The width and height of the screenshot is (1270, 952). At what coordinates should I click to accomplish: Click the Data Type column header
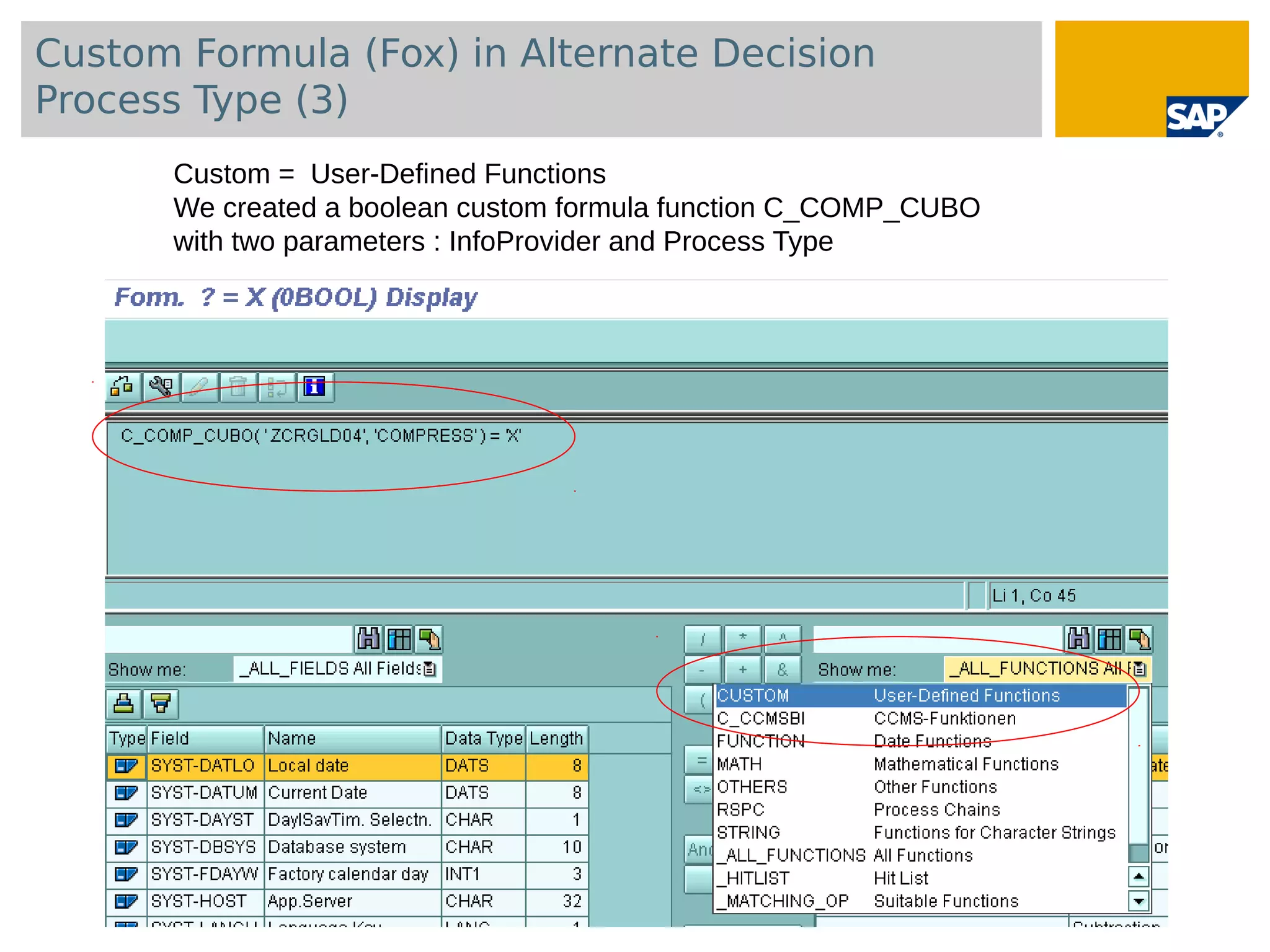pyautogui.click(x=484, y=739)
